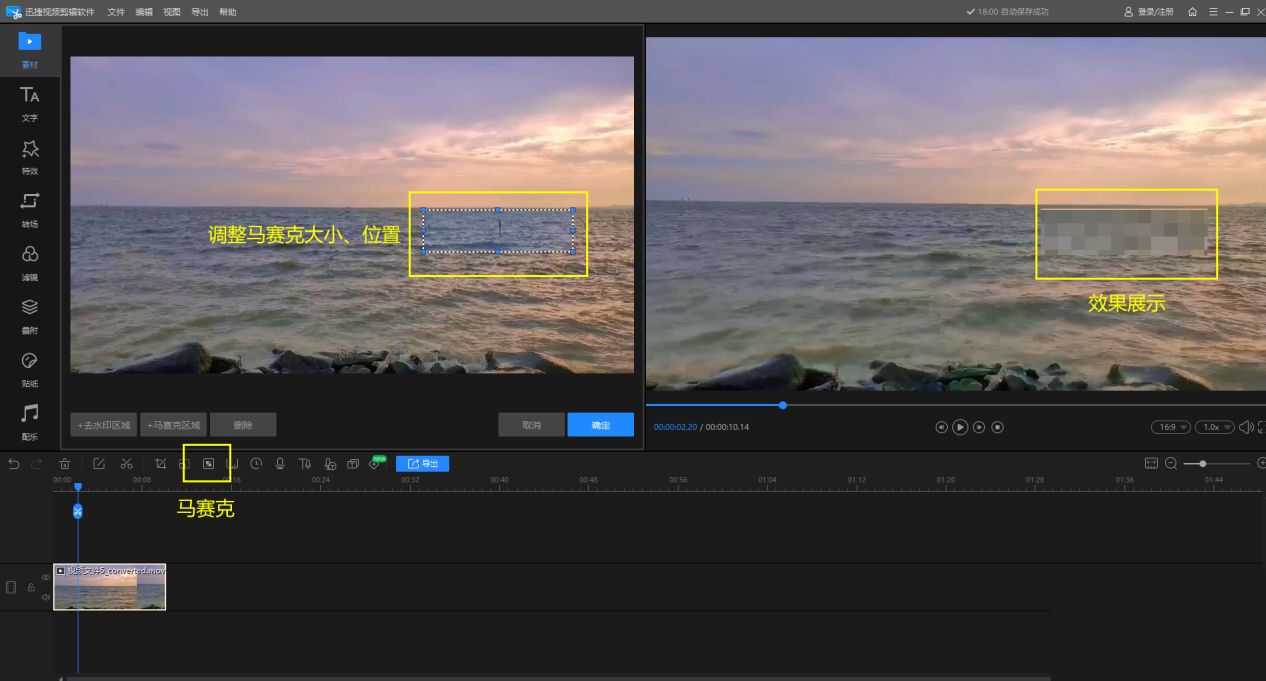This screenshot has width=1266, height=681.
Task: Open the 导出 Export menu in the menu bar
Action: (x=200, y=12)
